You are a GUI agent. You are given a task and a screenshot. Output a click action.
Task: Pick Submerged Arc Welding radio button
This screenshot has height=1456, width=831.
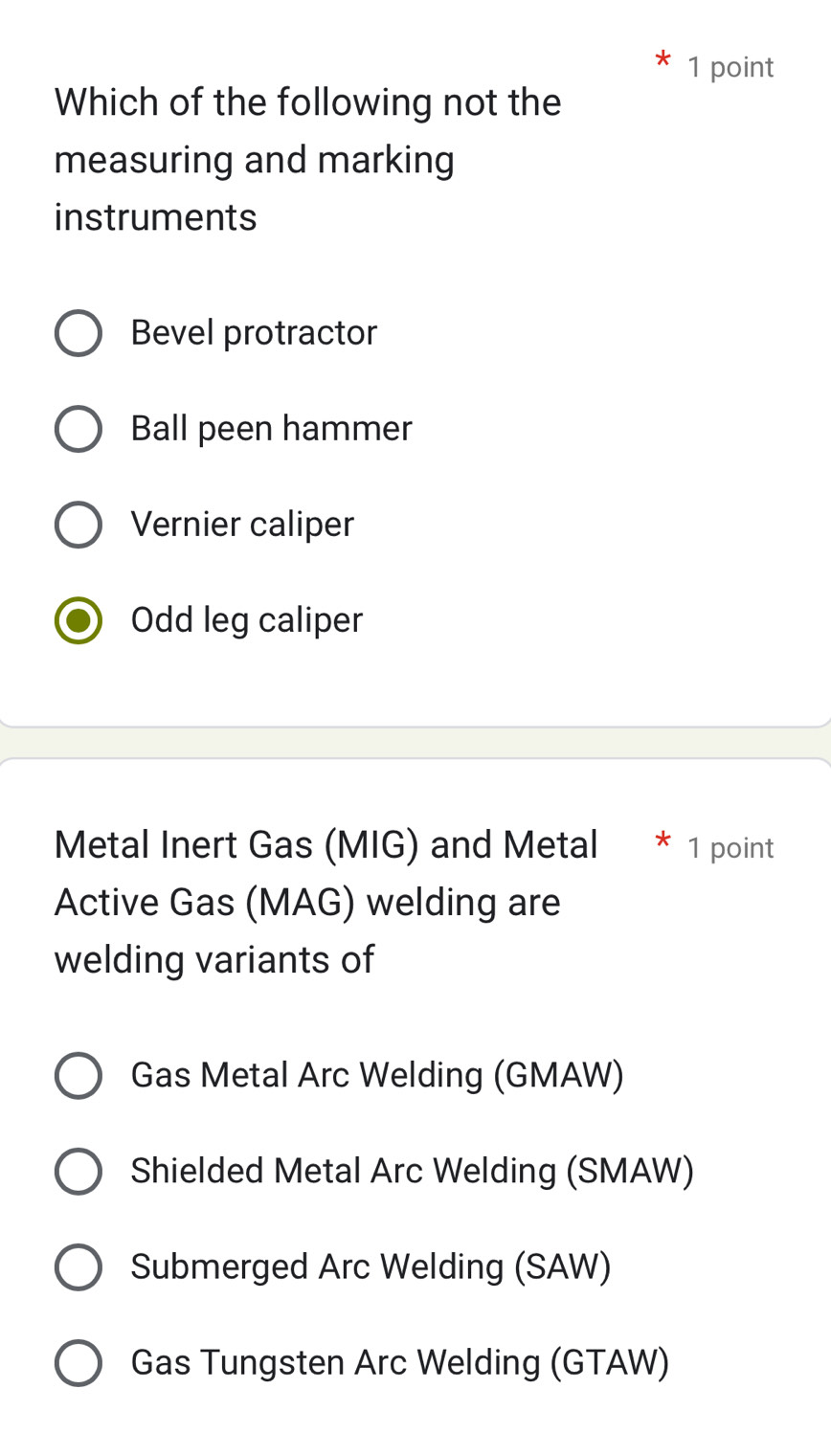(x=79, y=1267)
